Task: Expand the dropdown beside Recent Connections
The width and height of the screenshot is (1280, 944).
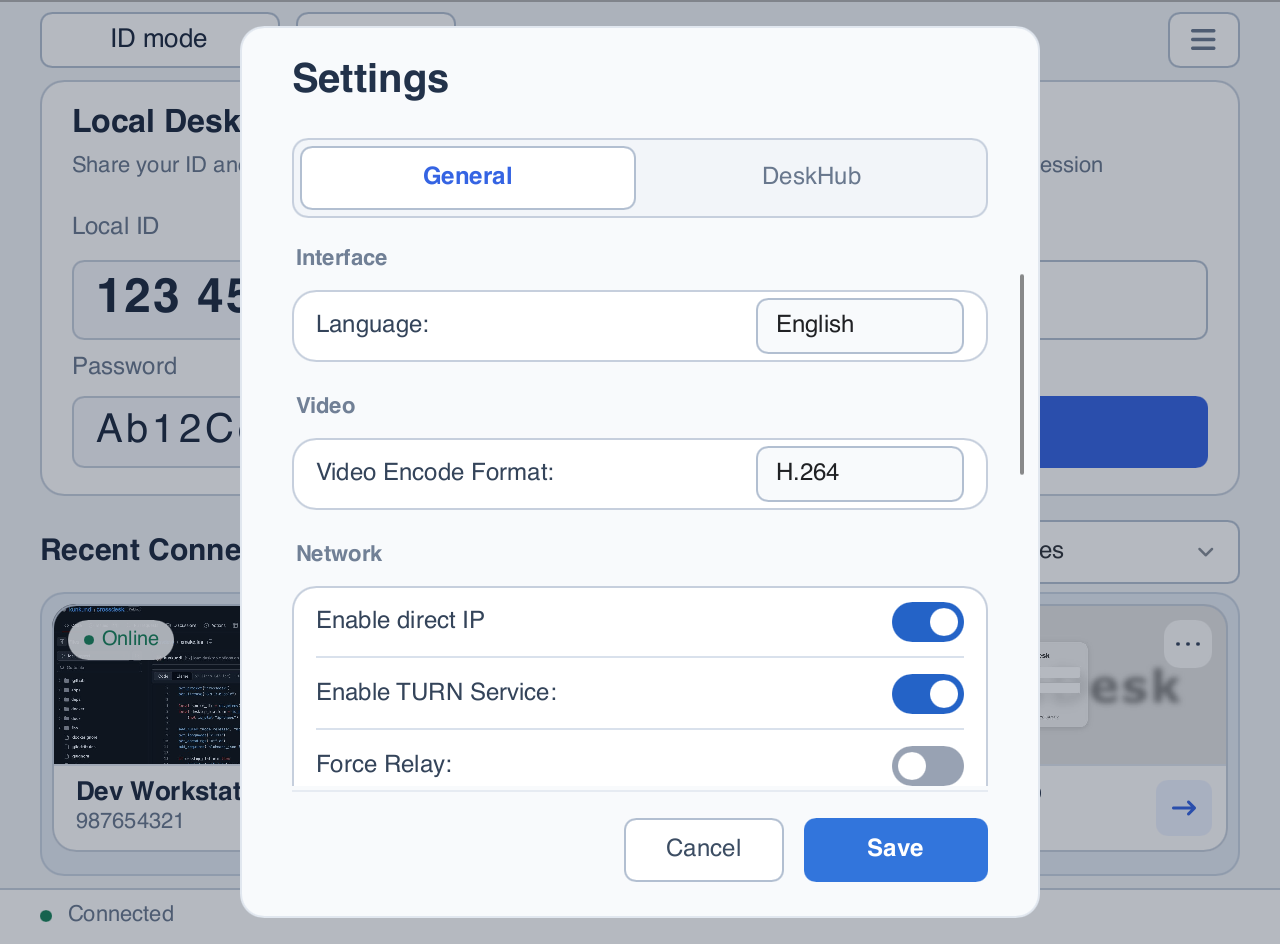Action: click(1139, 552)
